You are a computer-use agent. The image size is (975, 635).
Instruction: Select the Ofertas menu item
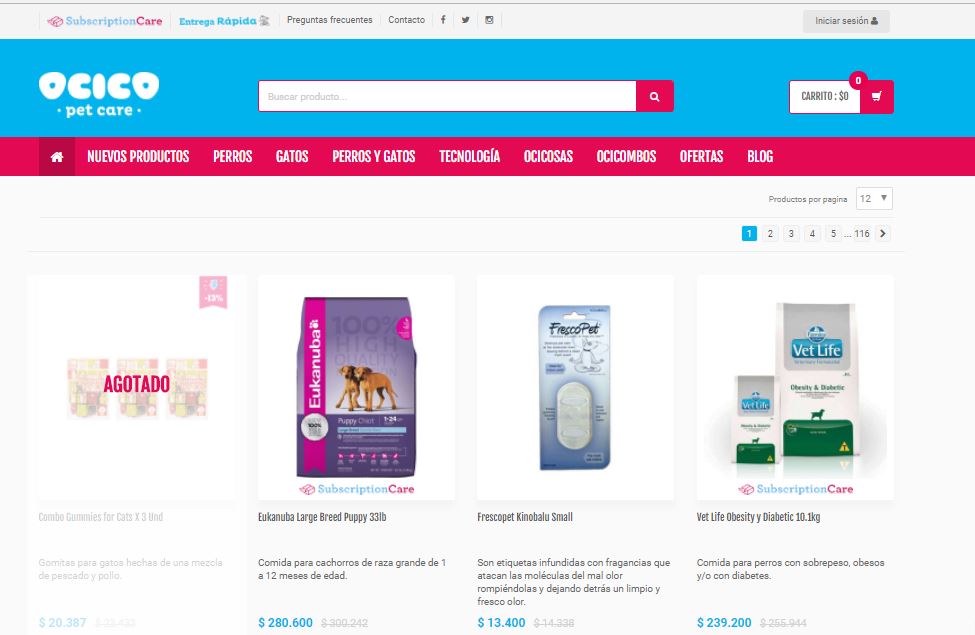coord(701,157)
